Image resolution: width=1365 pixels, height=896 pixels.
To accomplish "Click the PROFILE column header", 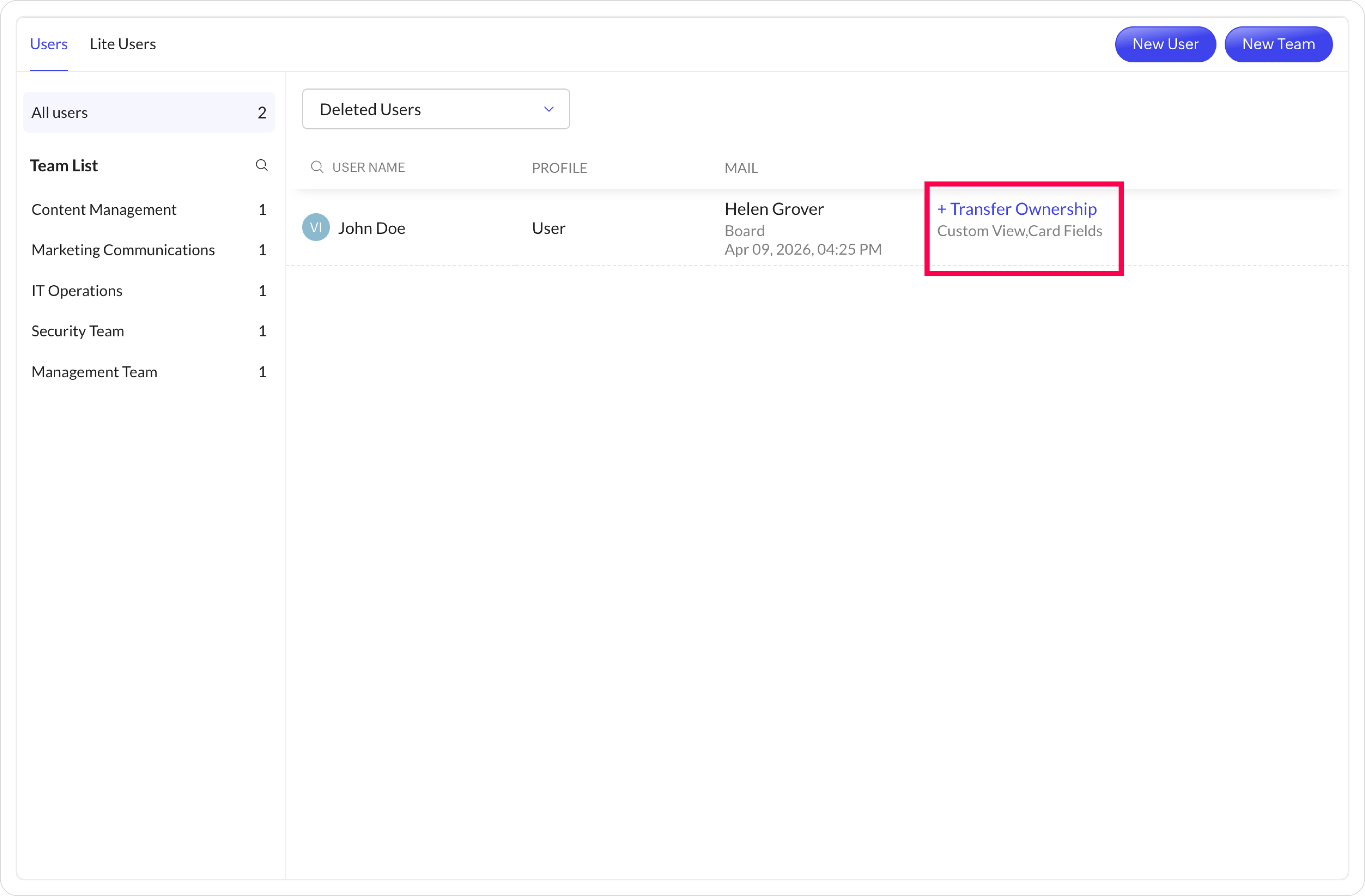I will pyautogui.click(x=559, y=168).
